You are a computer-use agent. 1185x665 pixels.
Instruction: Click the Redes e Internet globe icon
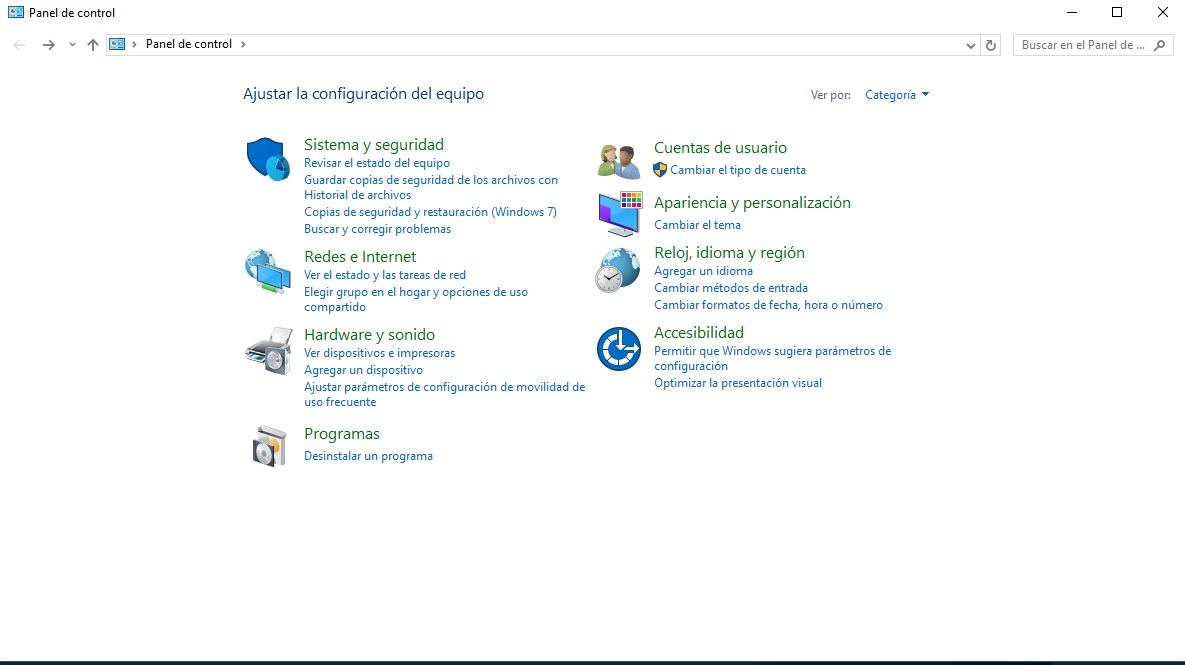coord(268,271)
